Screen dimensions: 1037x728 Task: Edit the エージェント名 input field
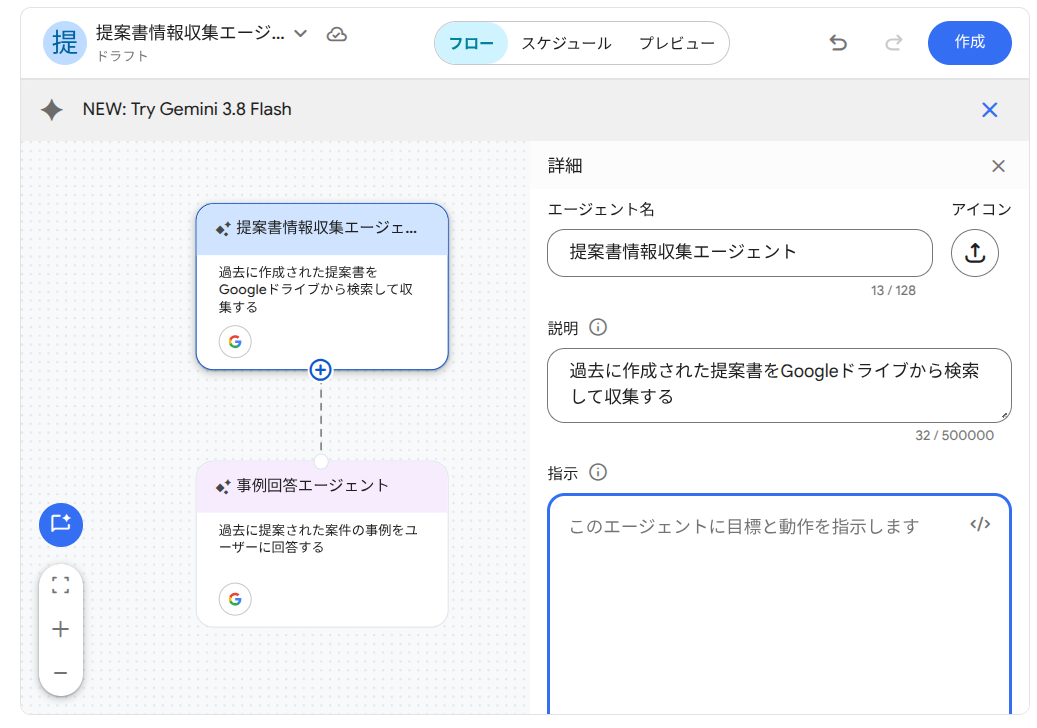tap(739, 253)
